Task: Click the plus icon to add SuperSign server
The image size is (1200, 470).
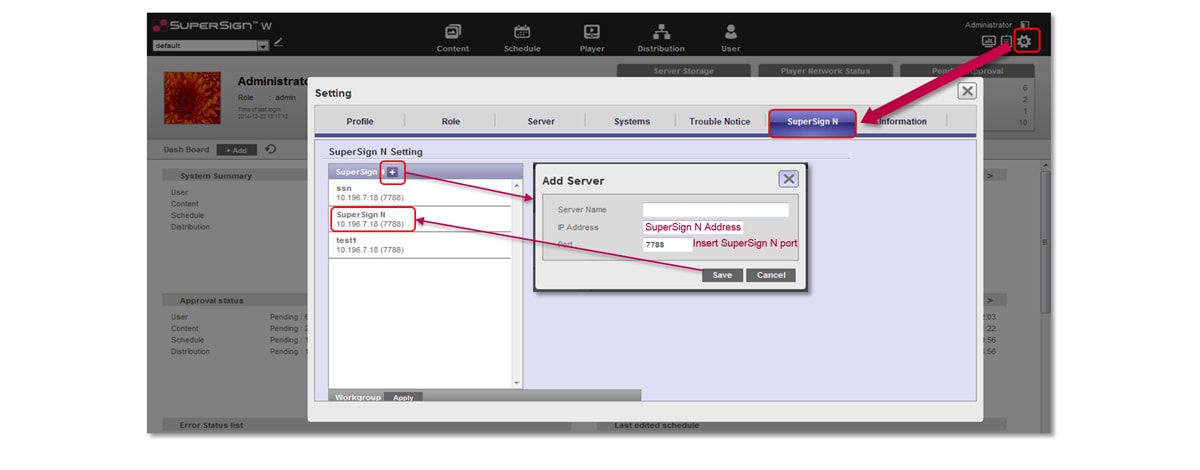Action: tap(393, 172)
